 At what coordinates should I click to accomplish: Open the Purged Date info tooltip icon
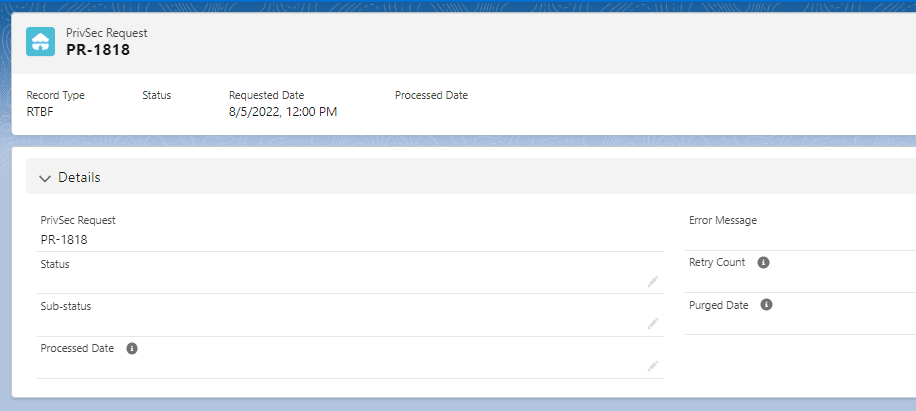coord(766,305)
